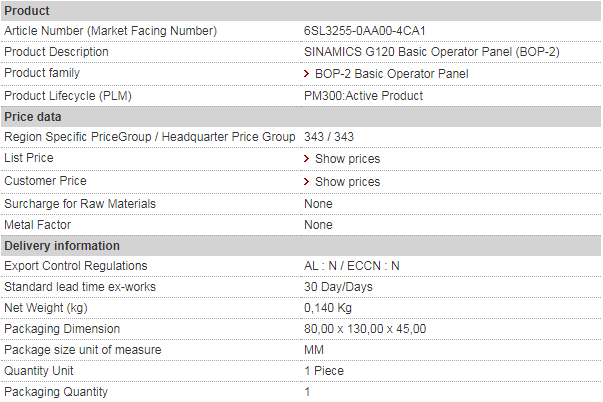This screenshot has width=603, height=402.
Task: Open BOP-2 Basic Operator Panel link
Action: [391, 73]
